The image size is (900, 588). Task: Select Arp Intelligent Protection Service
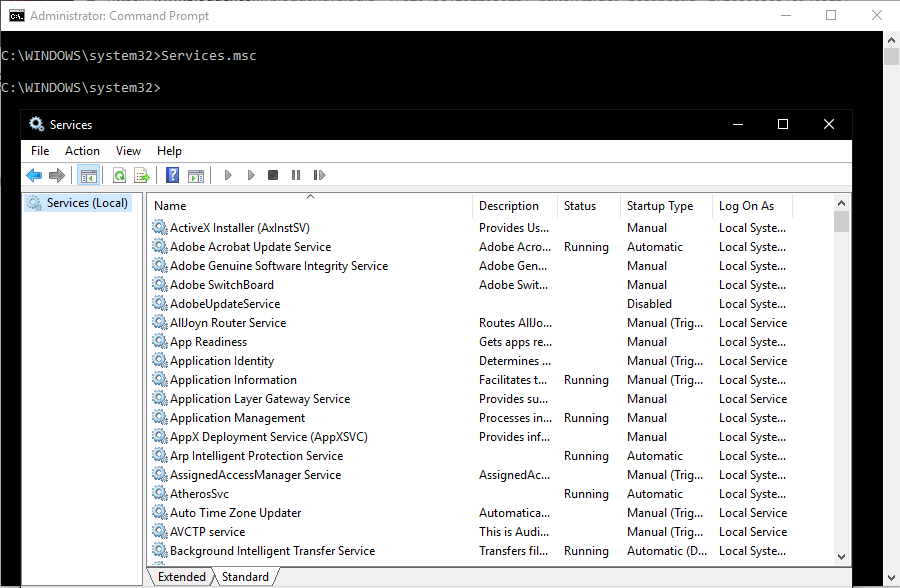coord(471,455)
